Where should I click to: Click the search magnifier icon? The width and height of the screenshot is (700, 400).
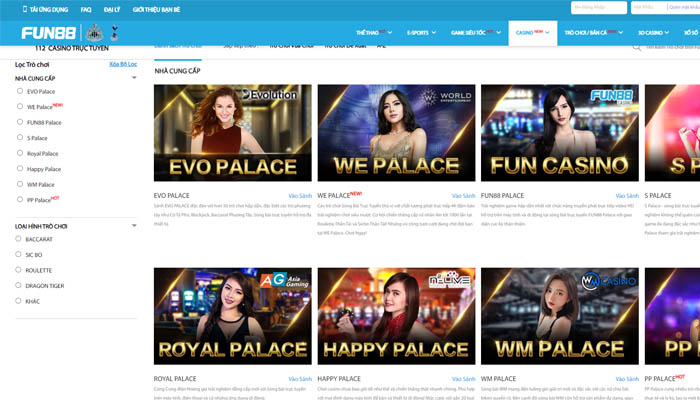click(637, 47)
